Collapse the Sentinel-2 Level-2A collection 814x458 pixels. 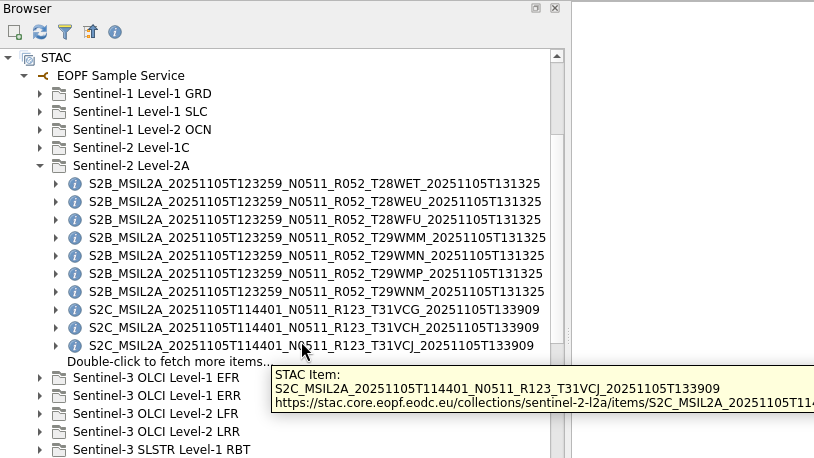pos(40,166)
